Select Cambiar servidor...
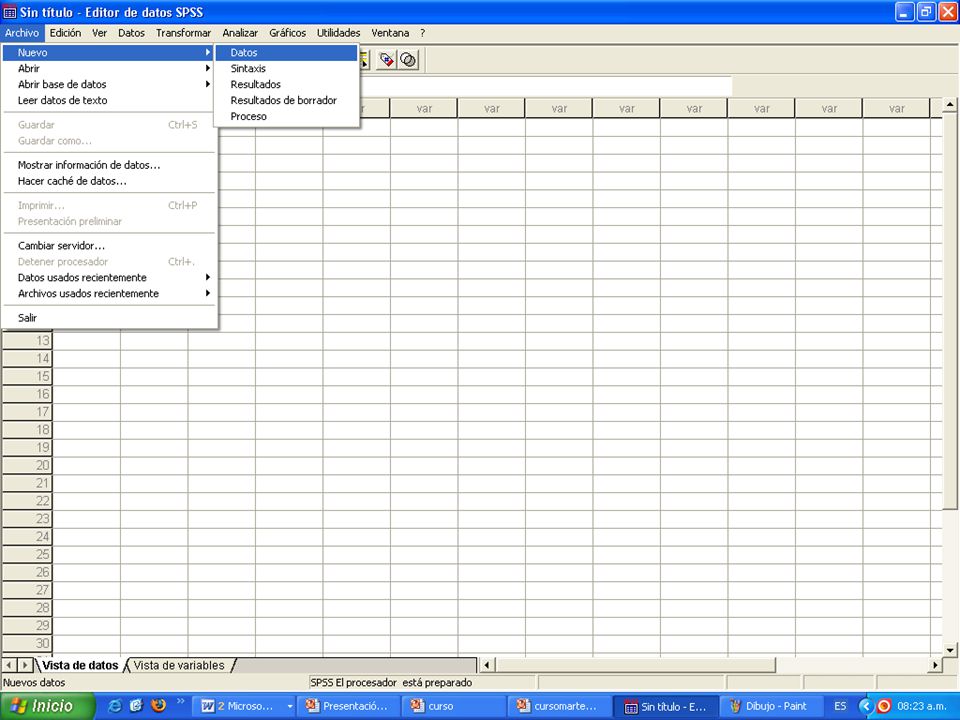The width and height of the screenshot is (960, 720). coord(109,246)
